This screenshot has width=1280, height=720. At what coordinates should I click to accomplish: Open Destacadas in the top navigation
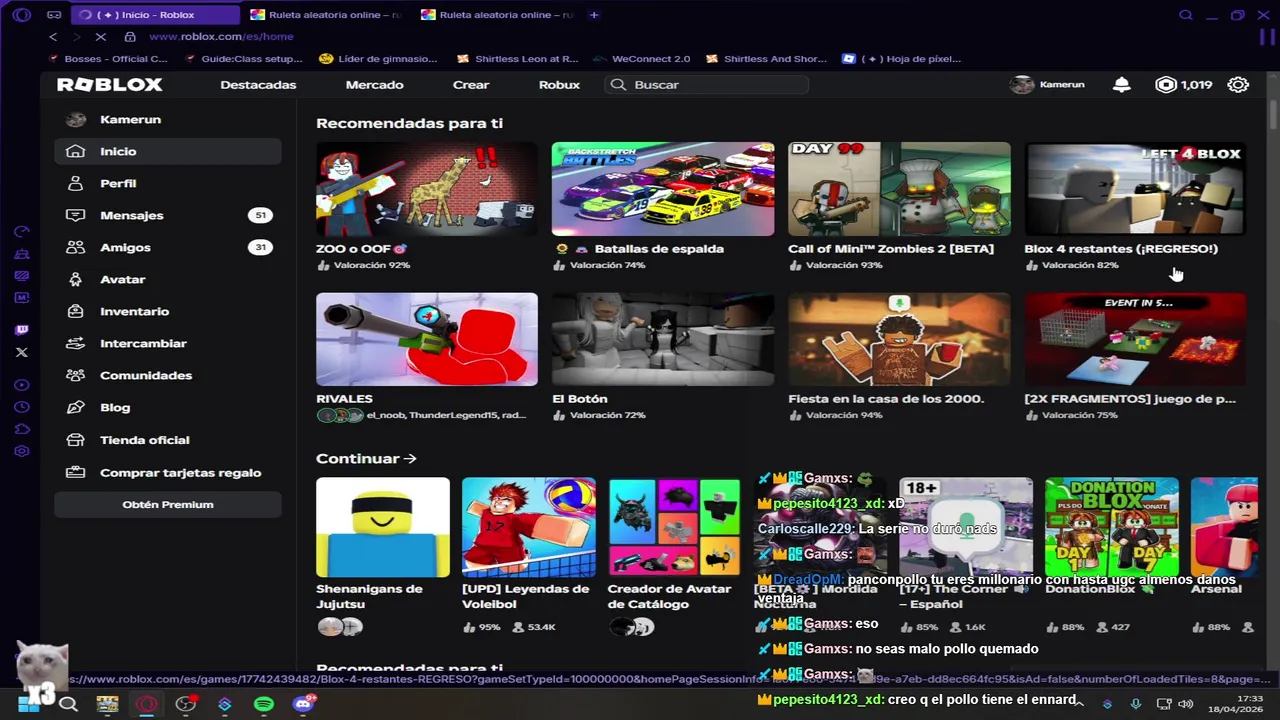pos(258,85)
